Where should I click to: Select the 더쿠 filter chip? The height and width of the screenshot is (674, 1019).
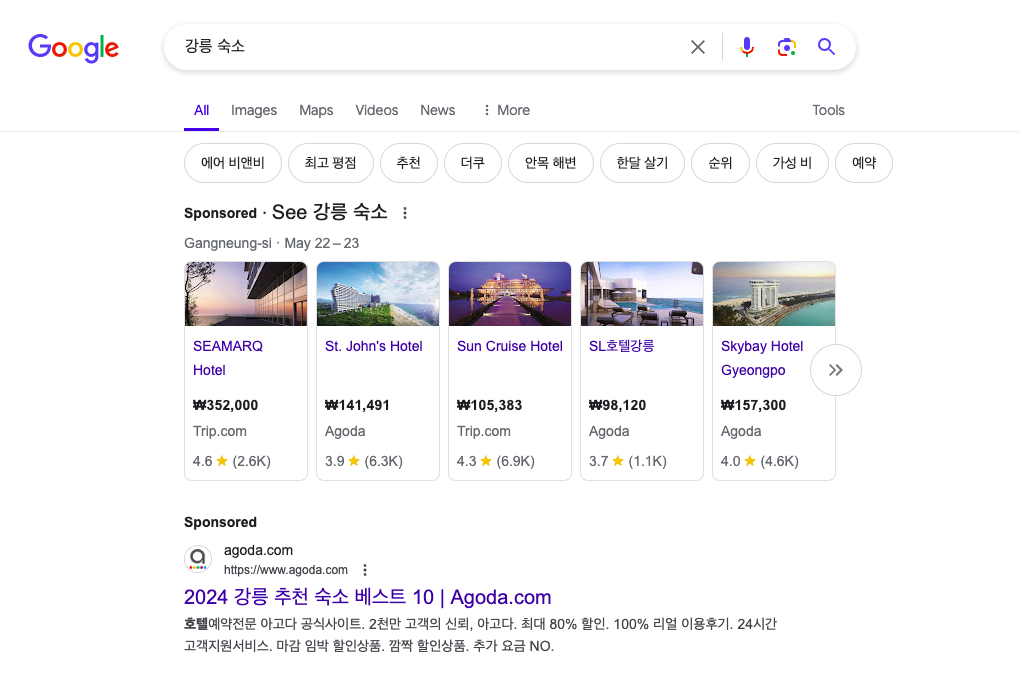(x=472, y=162)
